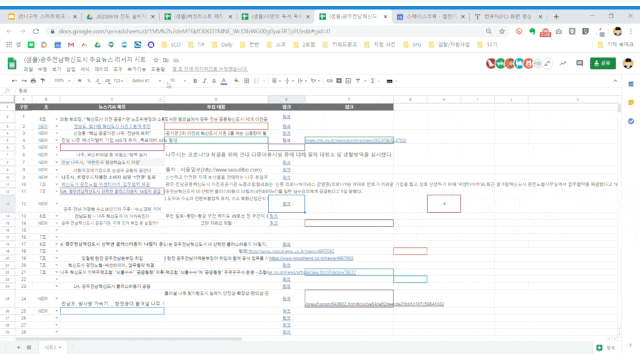
Task: Click the Redo icon in the toolbar
Action: 24,81
